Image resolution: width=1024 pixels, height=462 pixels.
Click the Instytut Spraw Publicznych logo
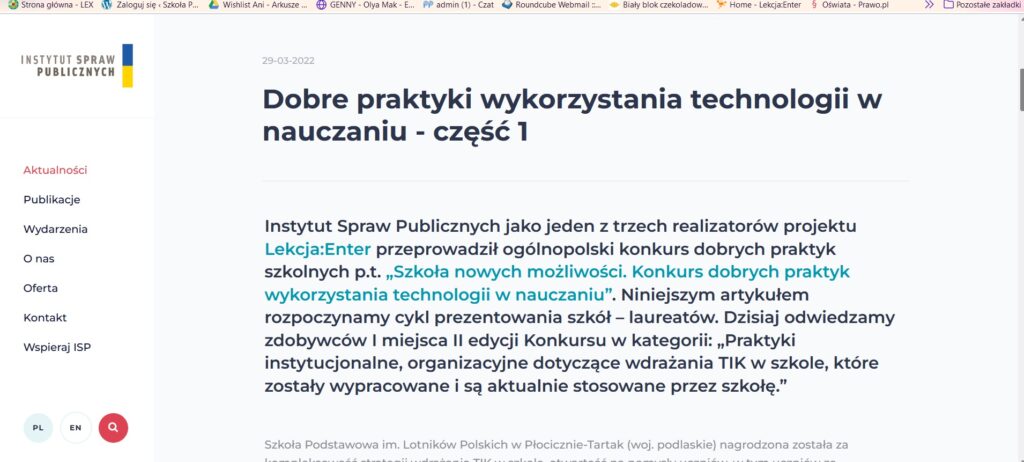77,66
